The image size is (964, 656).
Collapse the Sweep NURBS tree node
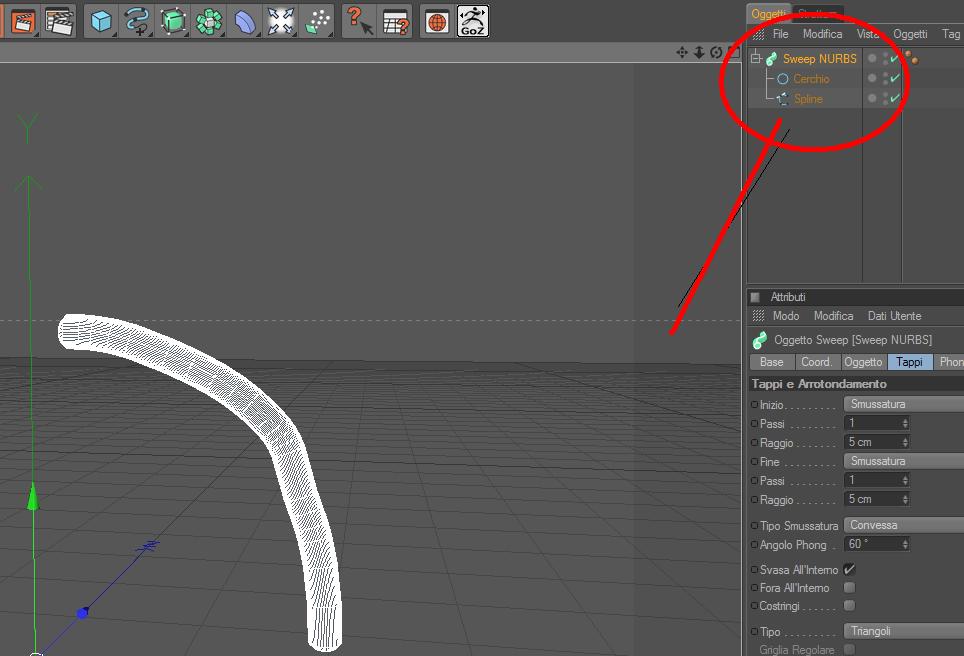756,58
